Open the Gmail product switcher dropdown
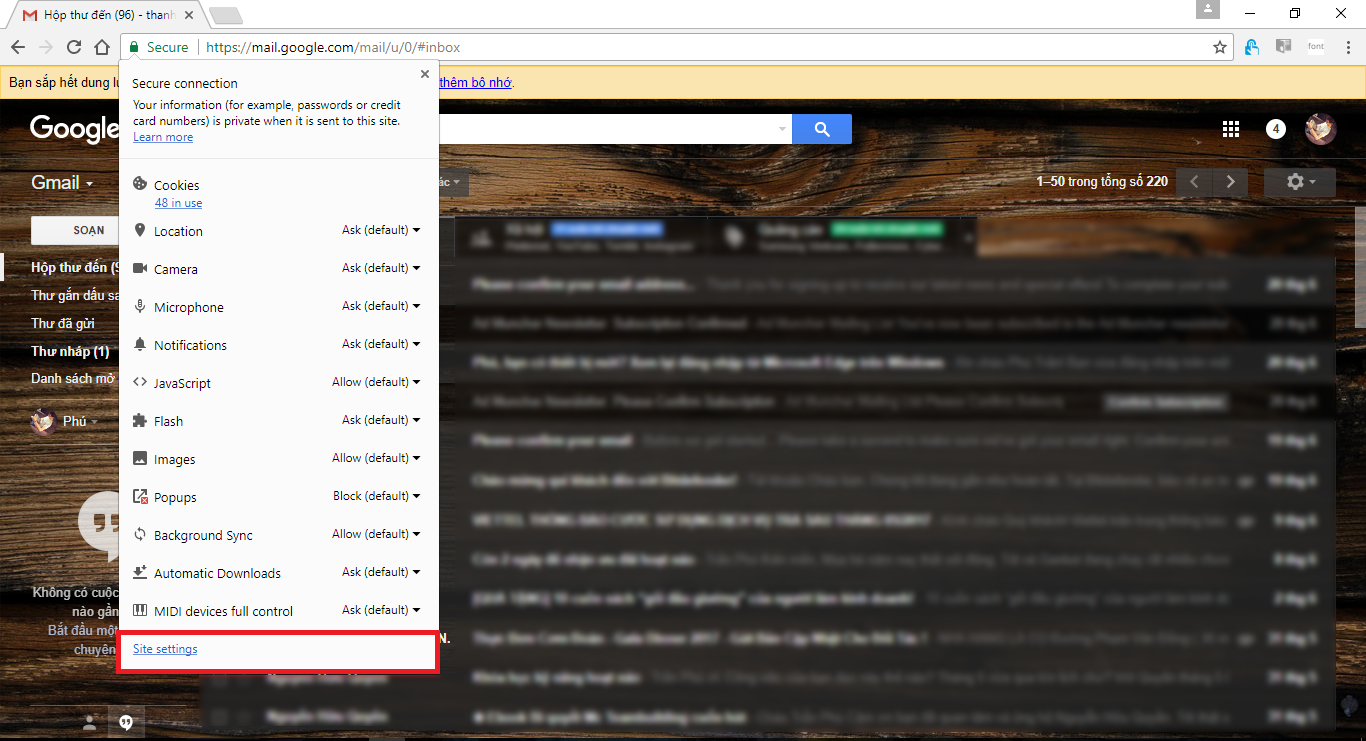Image resolution: width=1366 pixels, height=741 pixels. (x=62, y=183)
